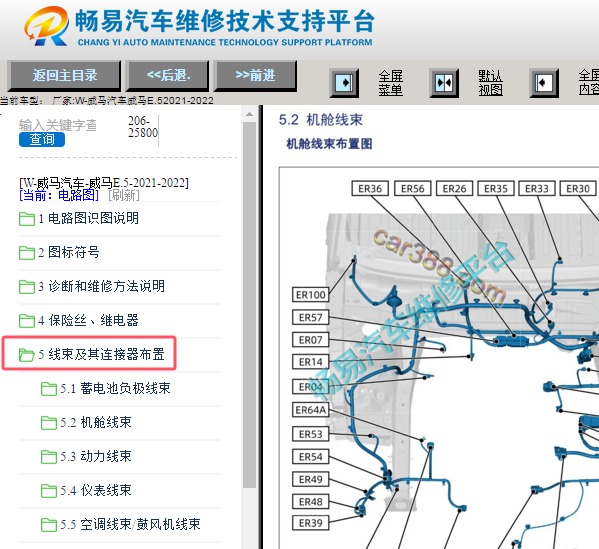Click folder icon beside 5.1 蓄电池负极线束
The image size is (599, 549).
(49, 389)
